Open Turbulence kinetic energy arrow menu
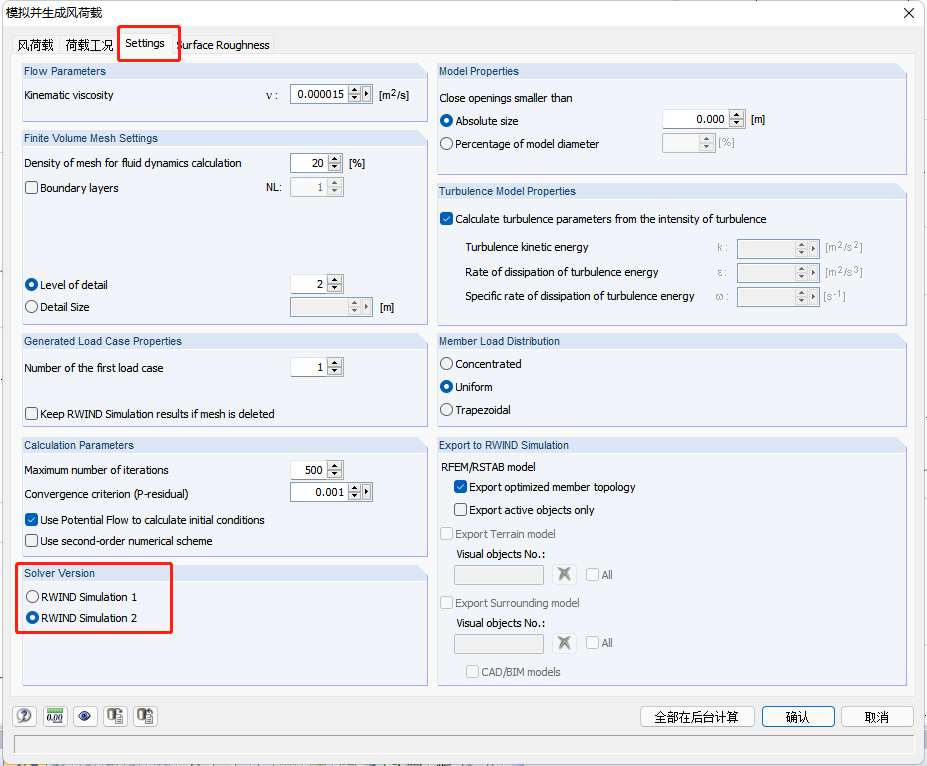This screenshot has height=766, width=927. point(813,248)
